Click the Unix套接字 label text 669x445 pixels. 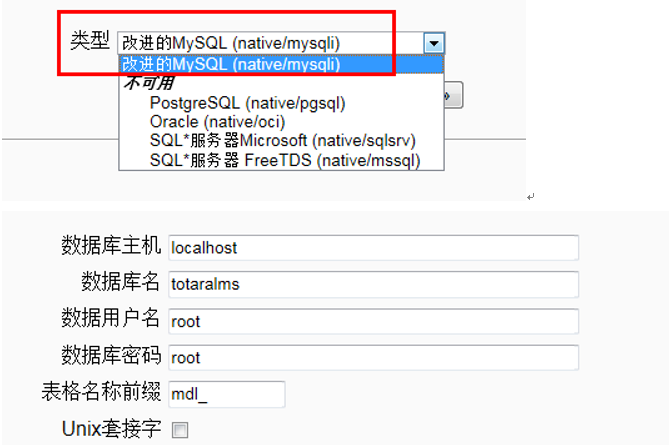click(112, 429)
